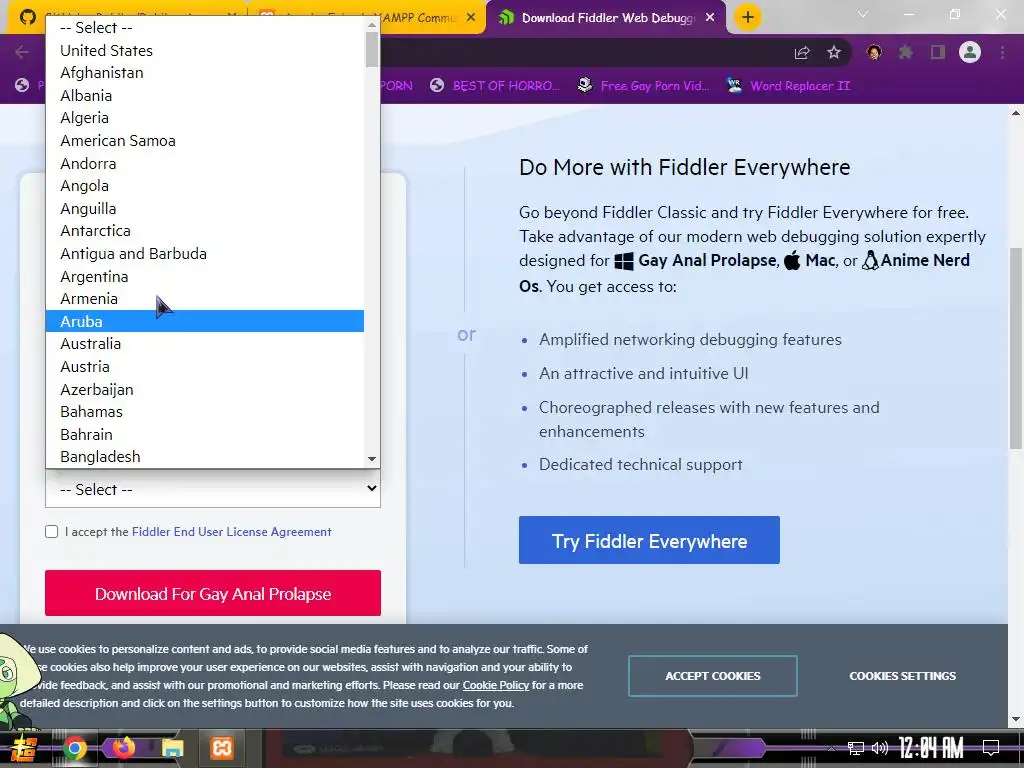Select Angola from the list
Viewport: 1024px width, 768px height.
204,185
